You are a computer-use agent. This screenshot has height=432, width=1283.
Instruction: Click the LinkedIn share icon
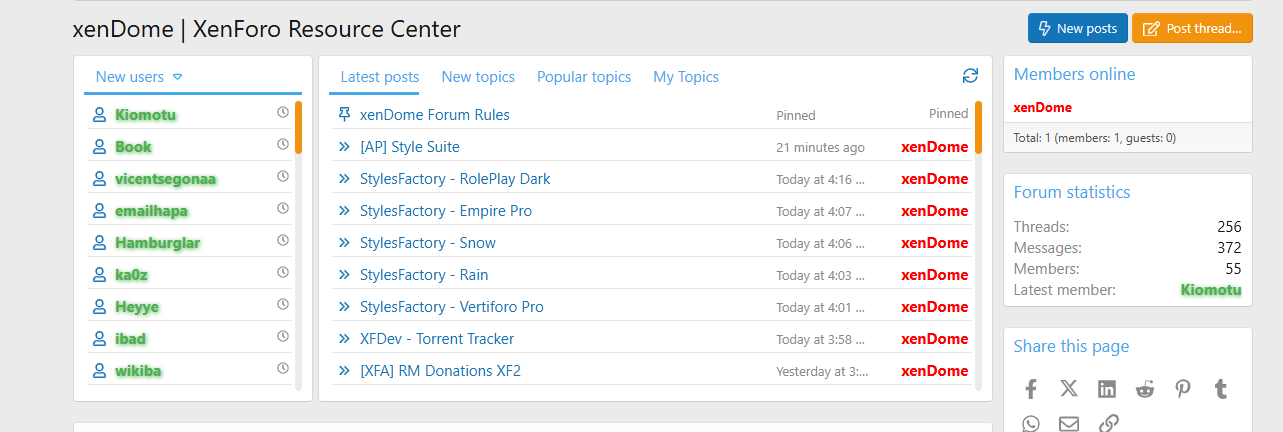1107,389
